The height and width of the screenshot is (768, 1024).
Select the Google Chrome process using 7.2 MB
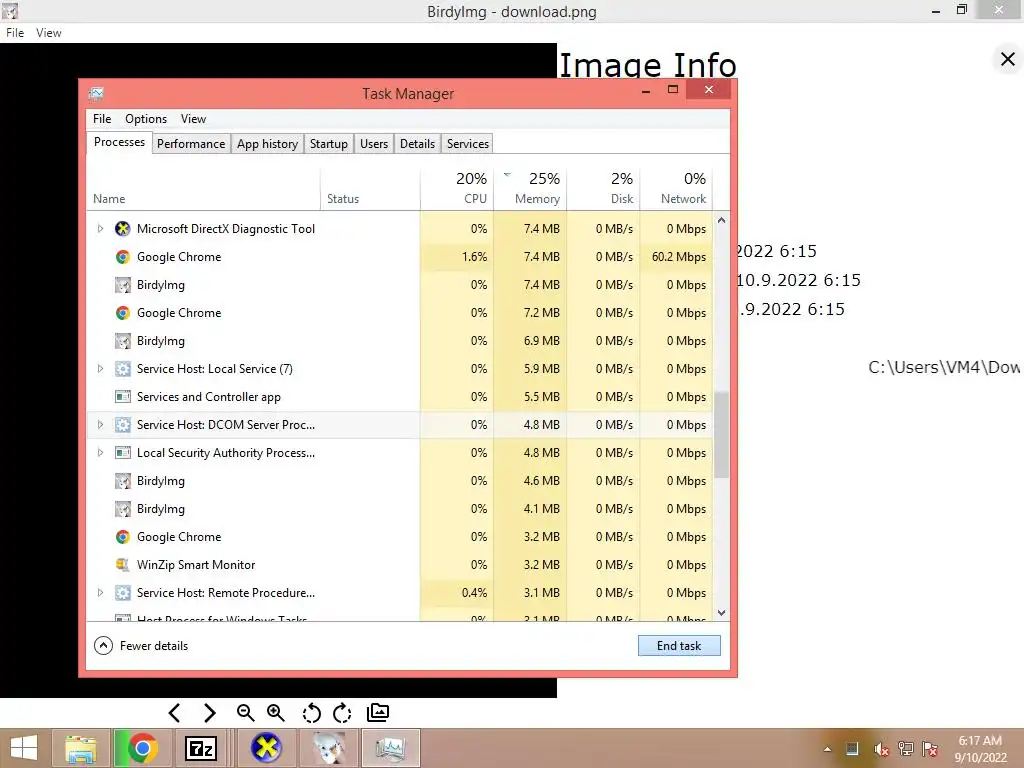[x=399, y=313]
